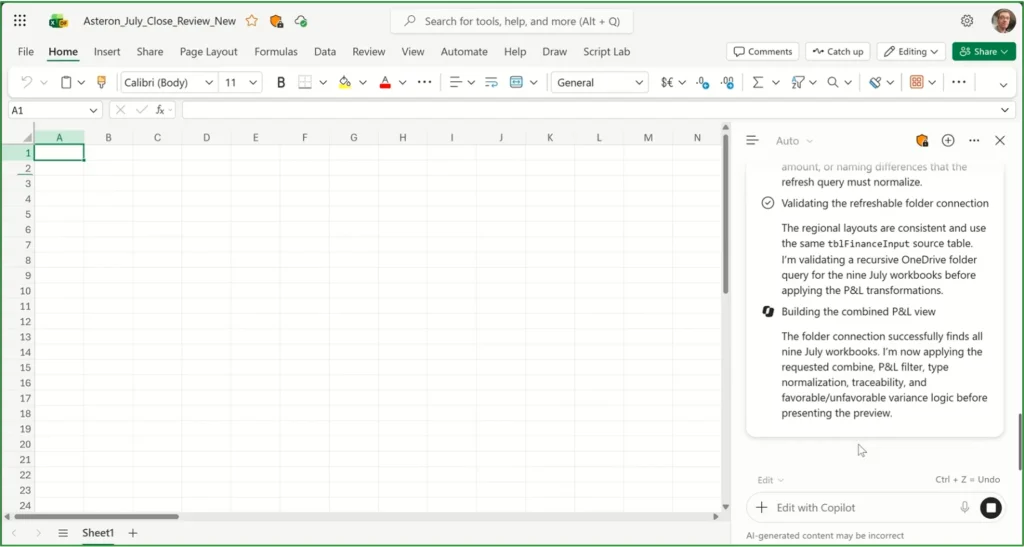Switch to the Automate tab

464,52
